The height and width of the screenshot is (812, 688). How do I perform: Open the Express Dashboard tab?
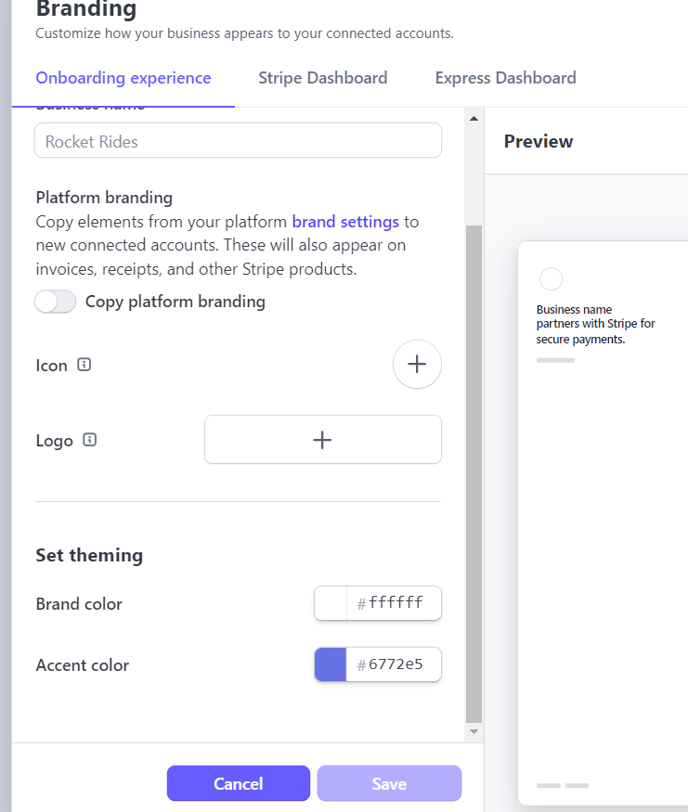pyautogui.click(x=505, y=78)
